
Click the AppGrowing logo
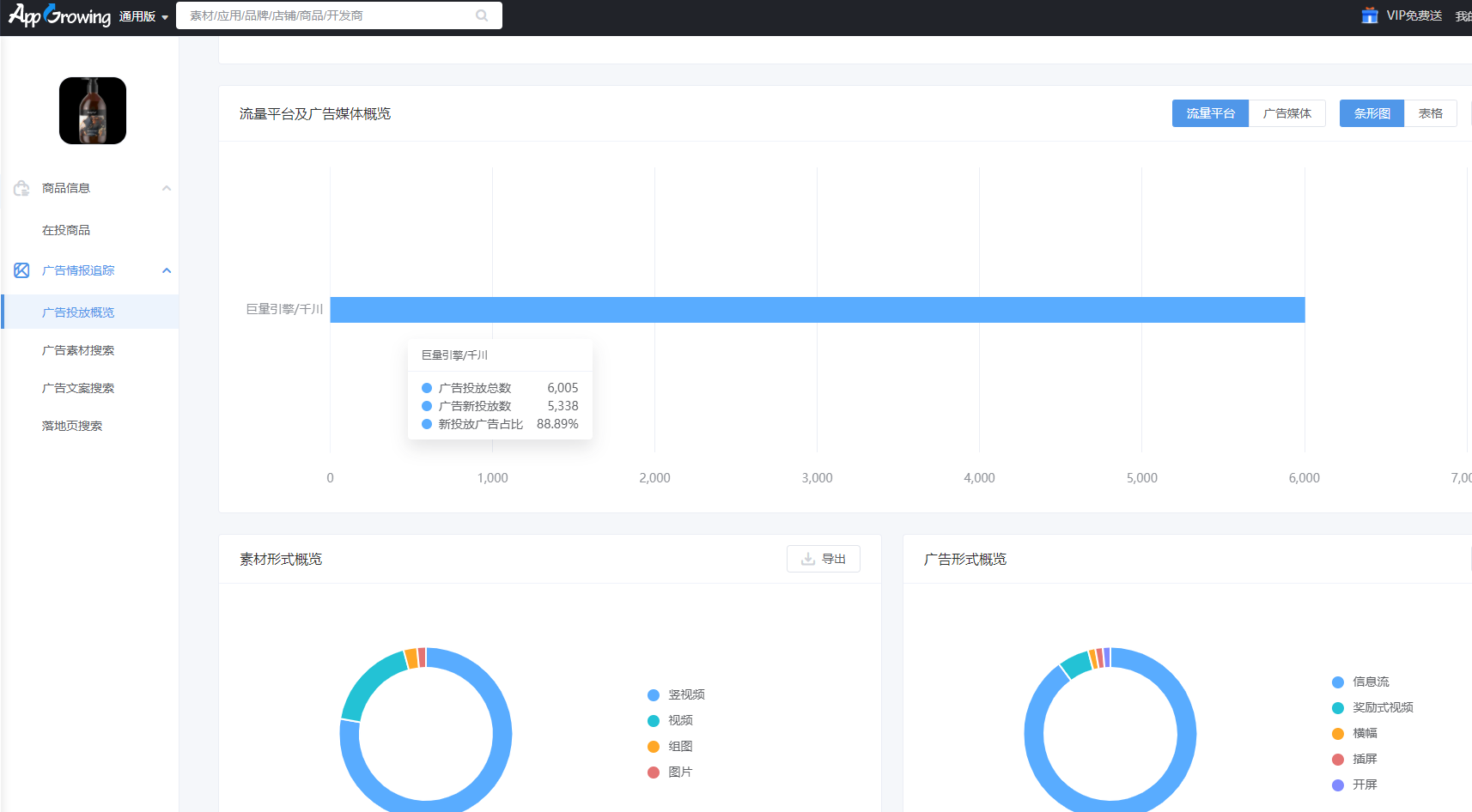coord(59,15)
